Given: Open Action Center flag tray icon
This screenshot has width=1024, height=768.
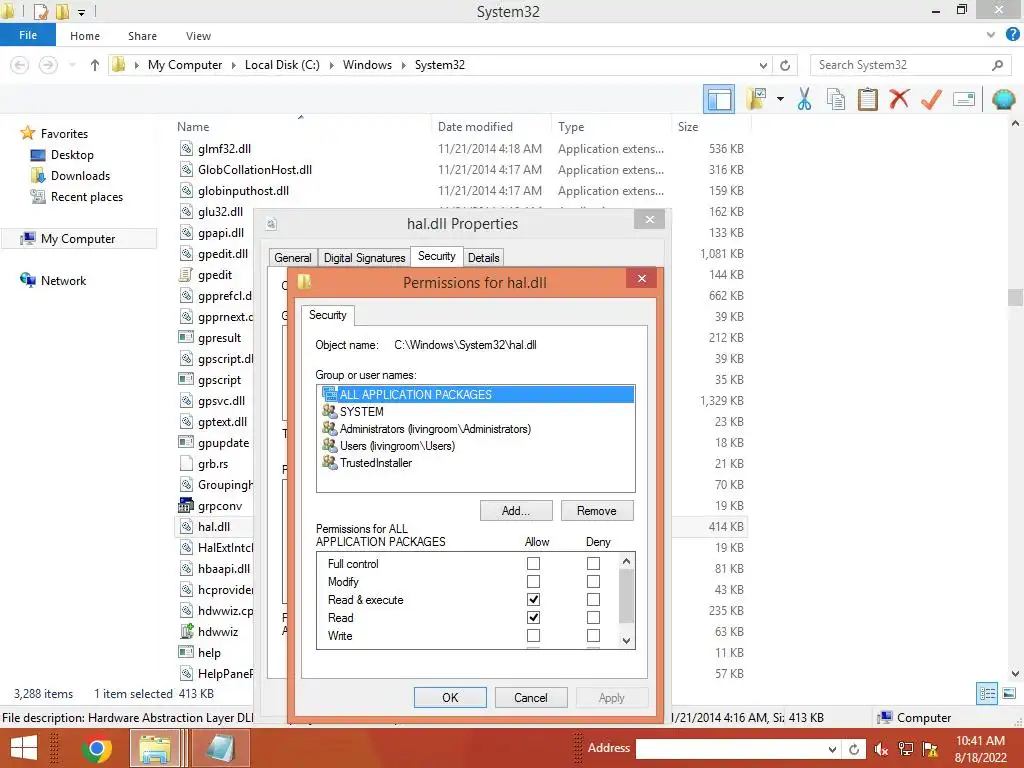Looking at the screenshot, I should tap(930, 749).
